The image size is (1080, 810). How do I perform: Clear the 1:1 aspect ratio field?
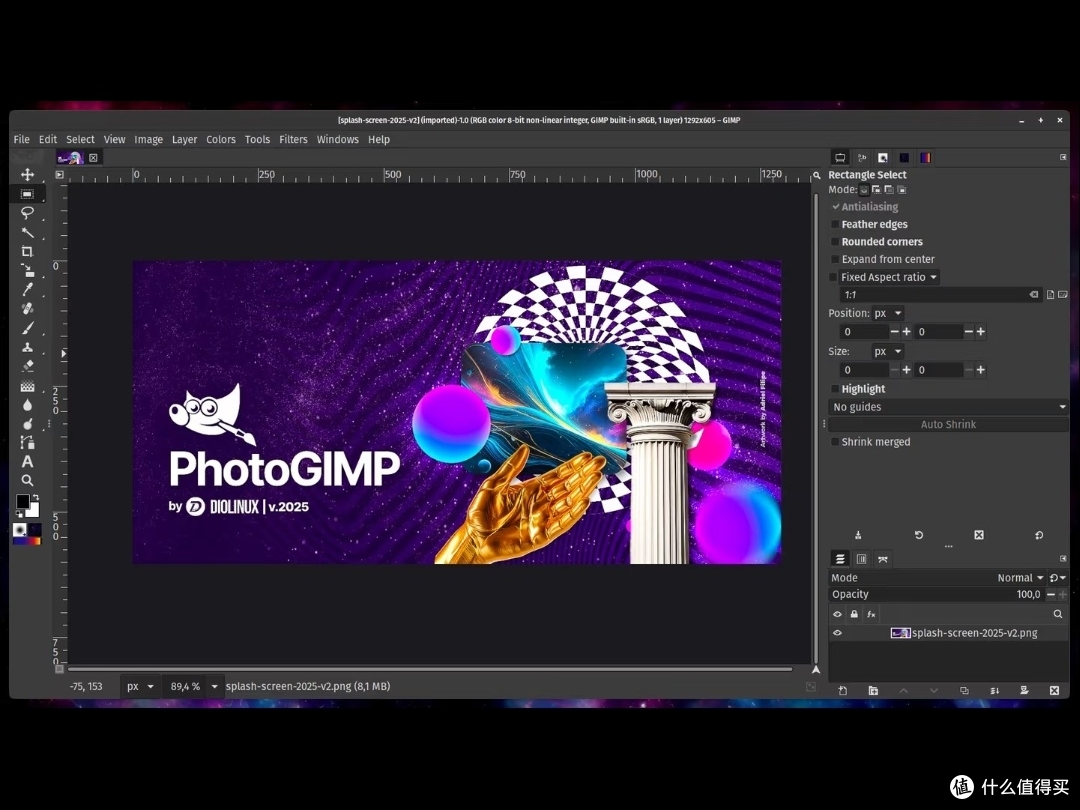click(1034, 295)
